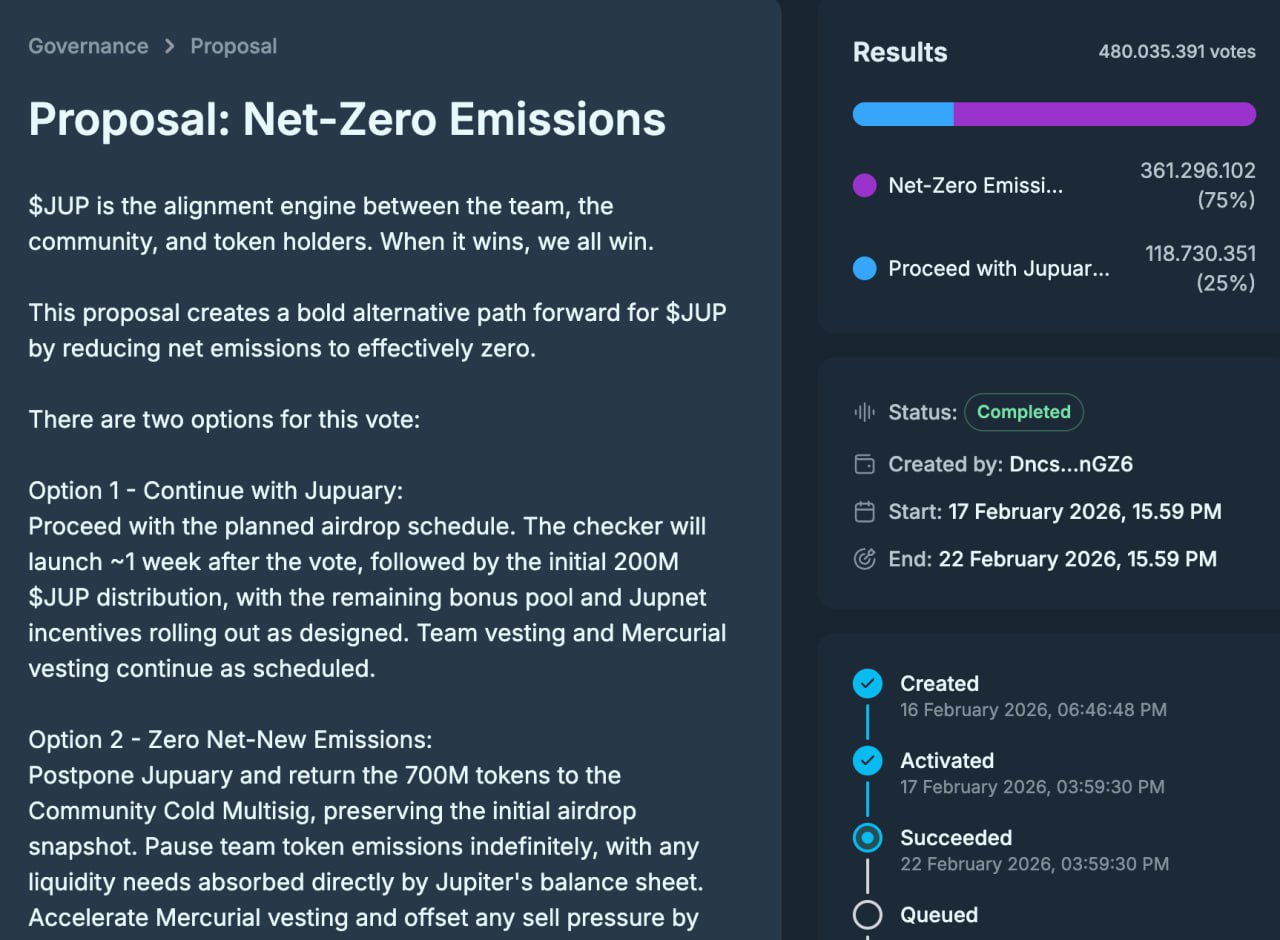Click the Succeeded timeline step marker
This screenshot has height=940, width=1280.
click(867, 838)
